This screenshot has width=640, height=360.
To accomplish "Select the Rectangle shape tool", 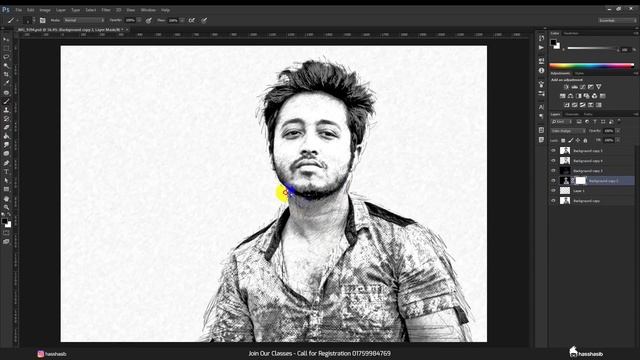I will coord(6,189).
